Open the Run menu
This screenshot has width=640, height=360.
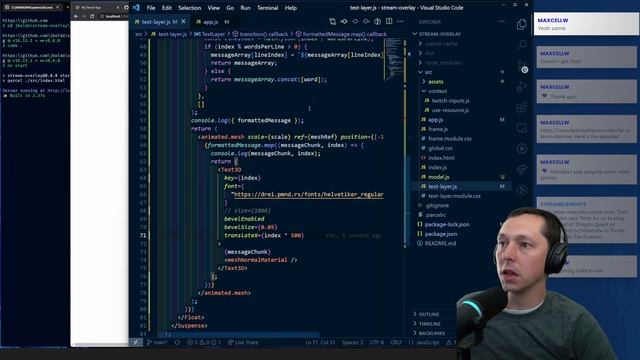coord(245,8)
